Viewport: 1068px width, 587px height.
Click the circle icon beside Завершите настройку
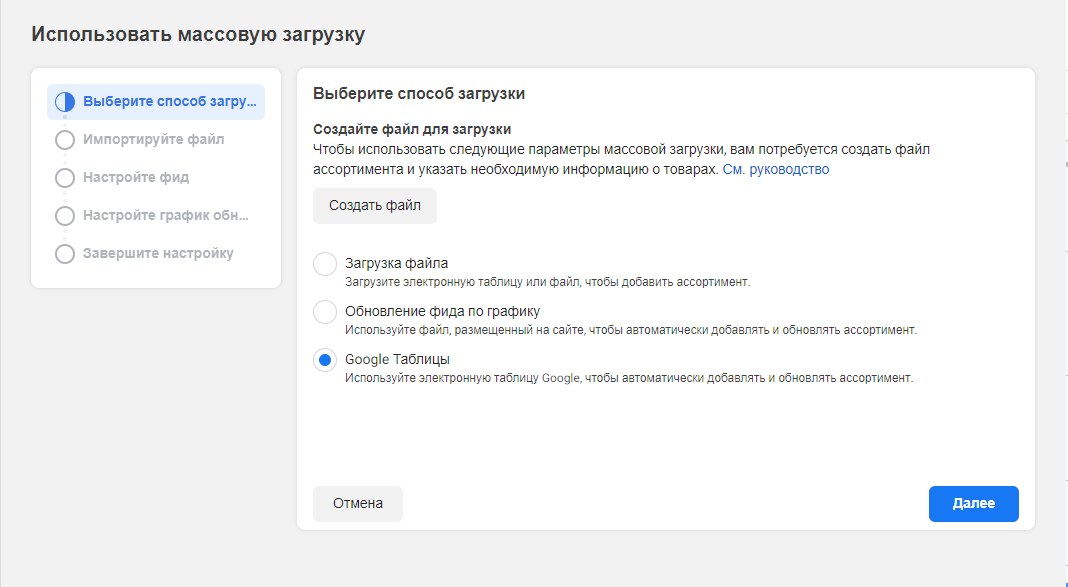(x=65, y=254)
